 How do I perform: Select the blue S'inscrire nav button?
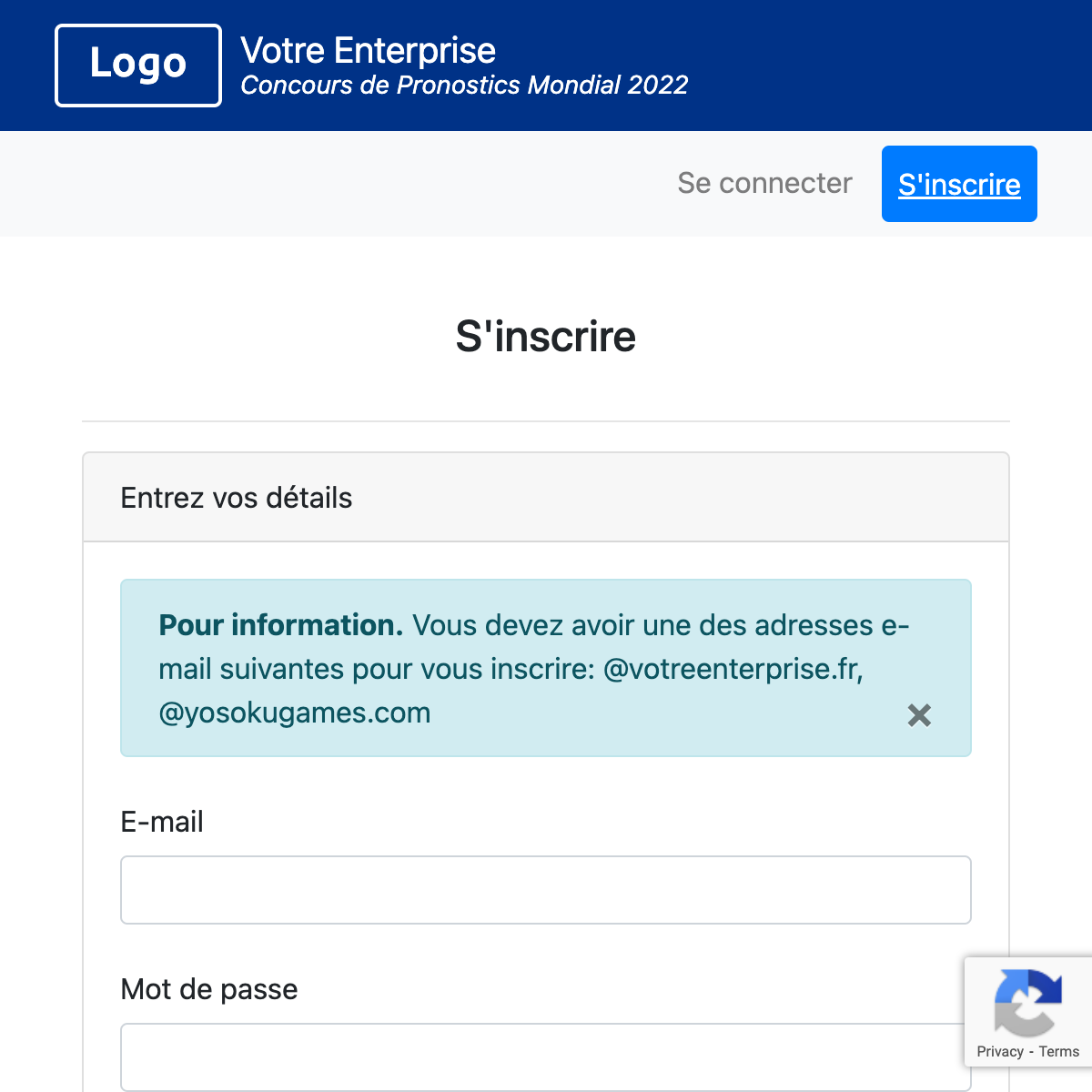pyautogui.click(x=959, y=184)
